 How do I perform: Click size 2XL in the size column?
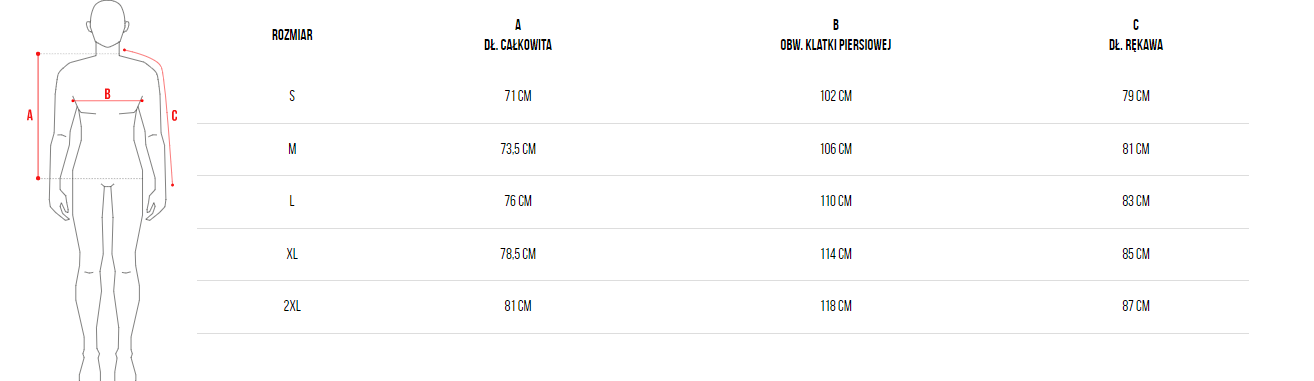292,305
